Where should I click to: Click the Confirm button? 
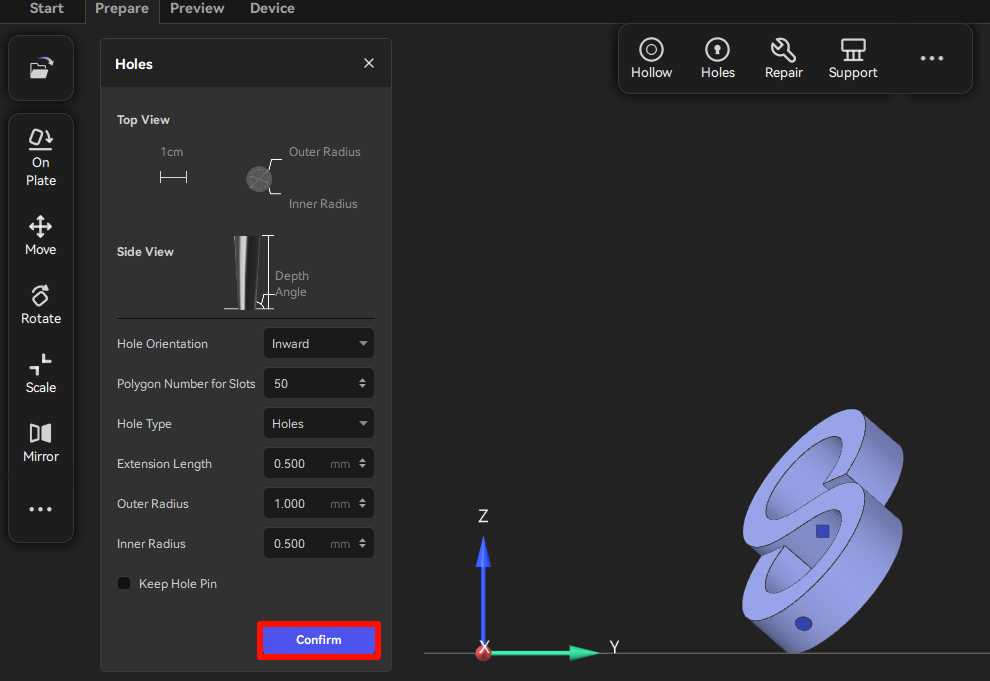(319, 640)
